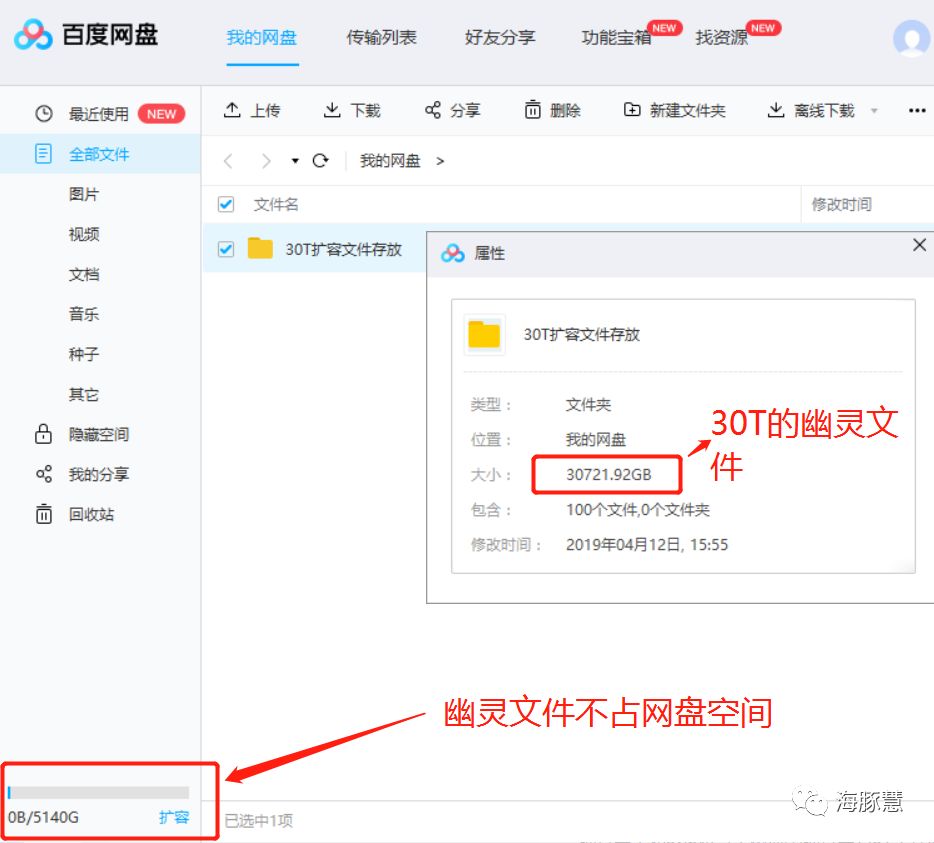934x843 pixels.
Task: Click 已选中1项 status text
Action: click(x=259, y=820)
